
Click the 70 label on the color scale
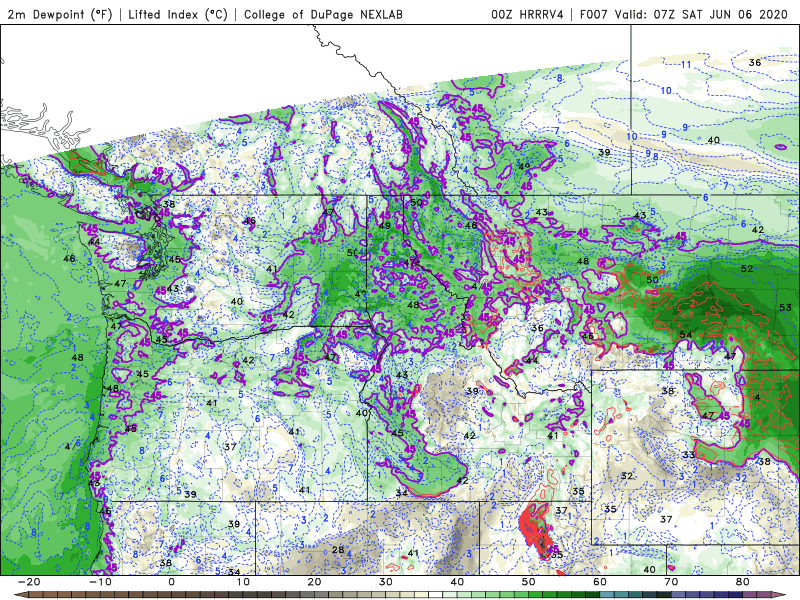671,582
